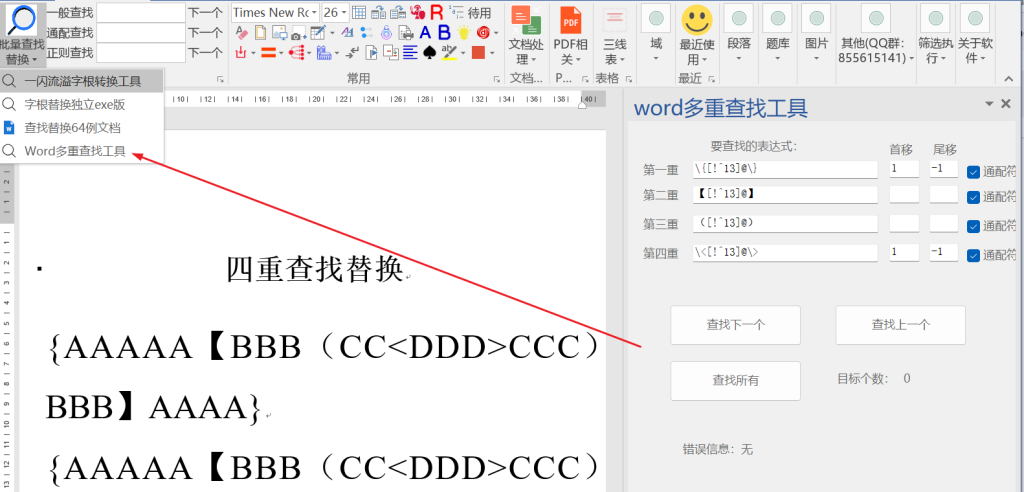The height and width of the screenshot is (492, 1024).
Task: Click the printer document icon
Action: pos(406,32)
